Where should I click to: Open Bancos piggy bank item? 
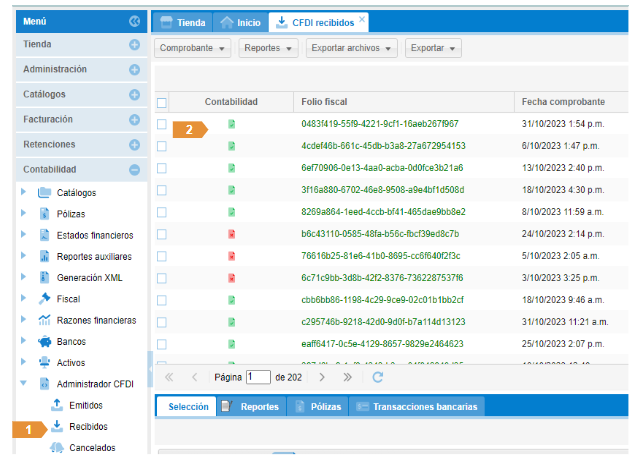pyautogui.click(x=70, y=341)
